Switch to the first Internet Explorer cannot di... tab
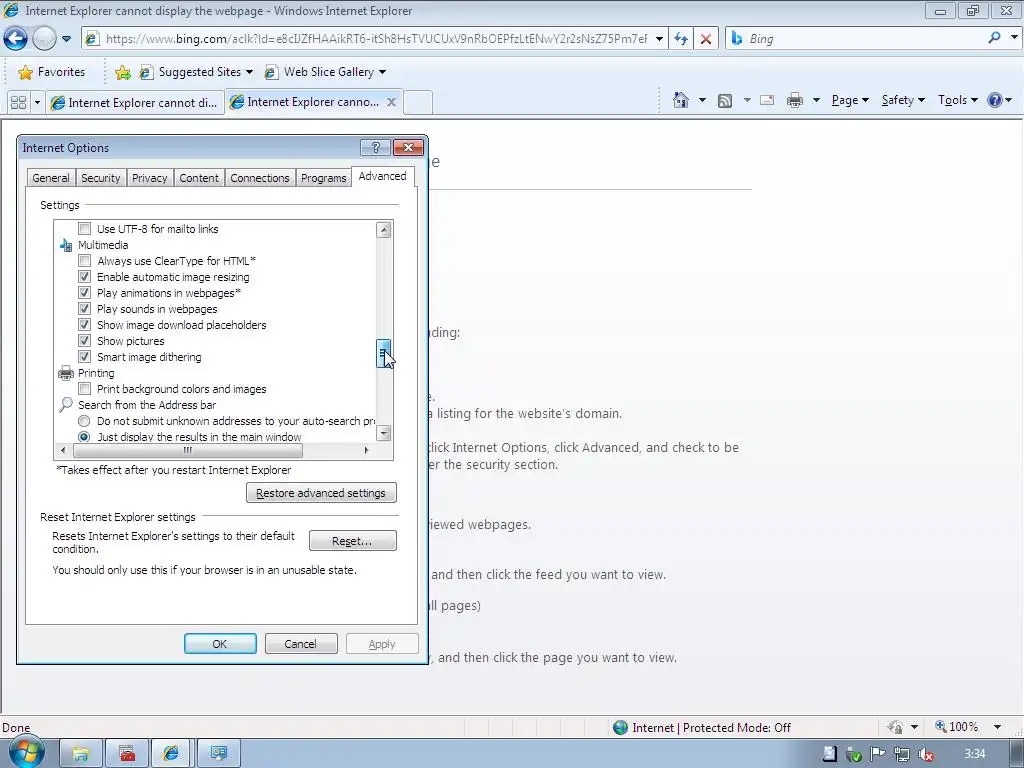The width and height of the screenshot is (1024, 768). click(x=135, y=103)
